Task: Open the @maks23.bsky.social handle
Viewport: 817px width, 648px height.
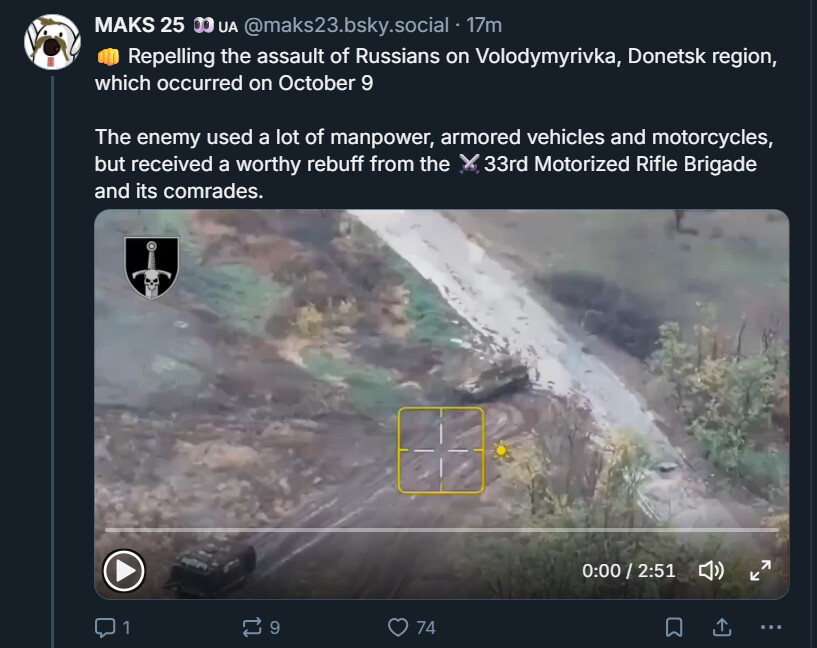Action: [346, 25]
